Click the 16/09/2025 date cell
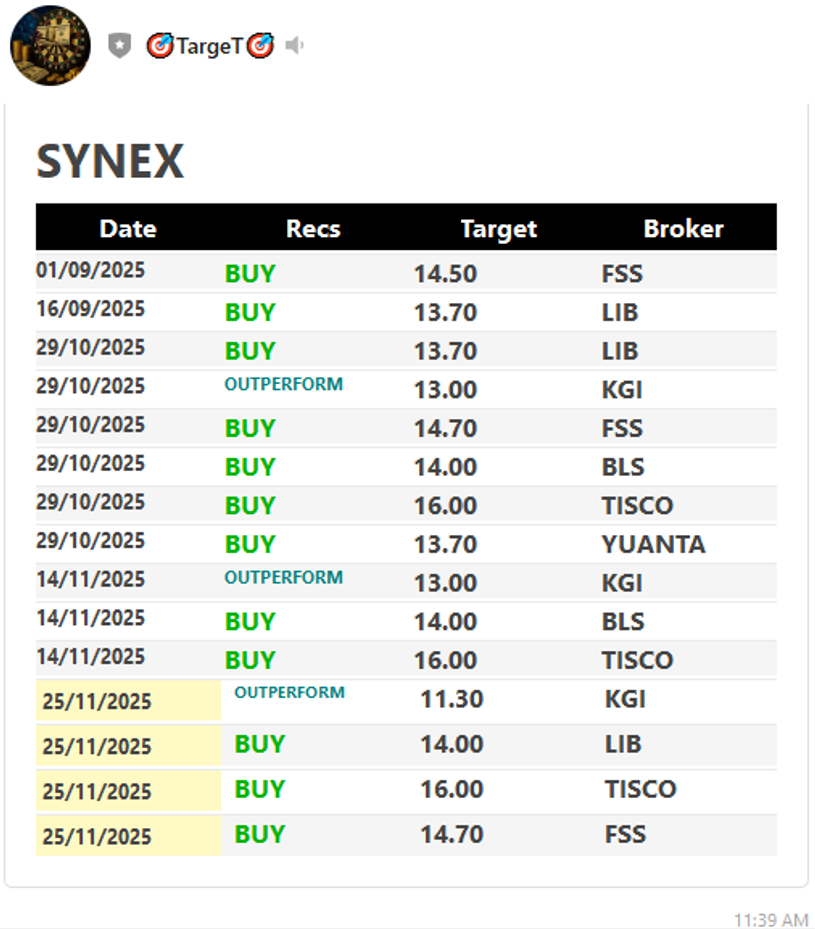 [90, 309]
